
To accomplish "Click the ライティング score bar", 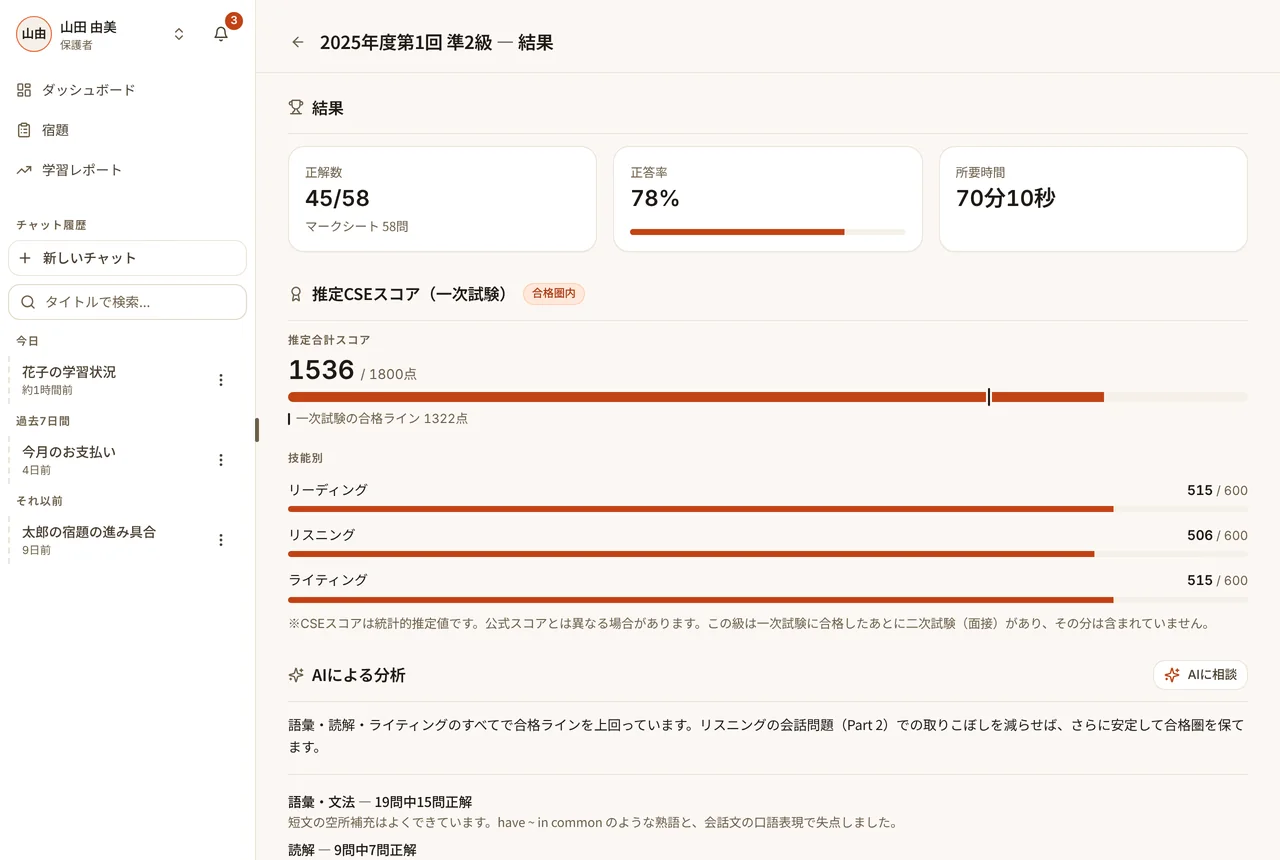I will tap(768, 599).
